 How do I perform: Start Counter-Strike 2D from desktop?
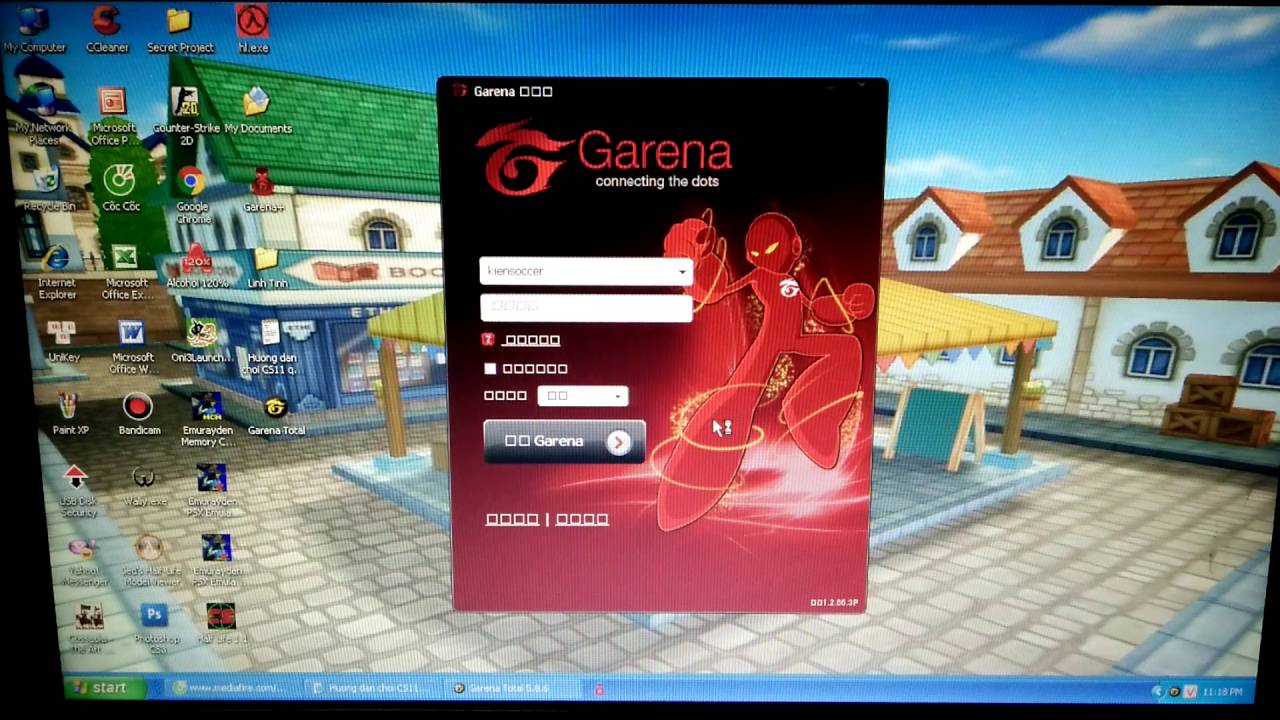click(186, 116)
